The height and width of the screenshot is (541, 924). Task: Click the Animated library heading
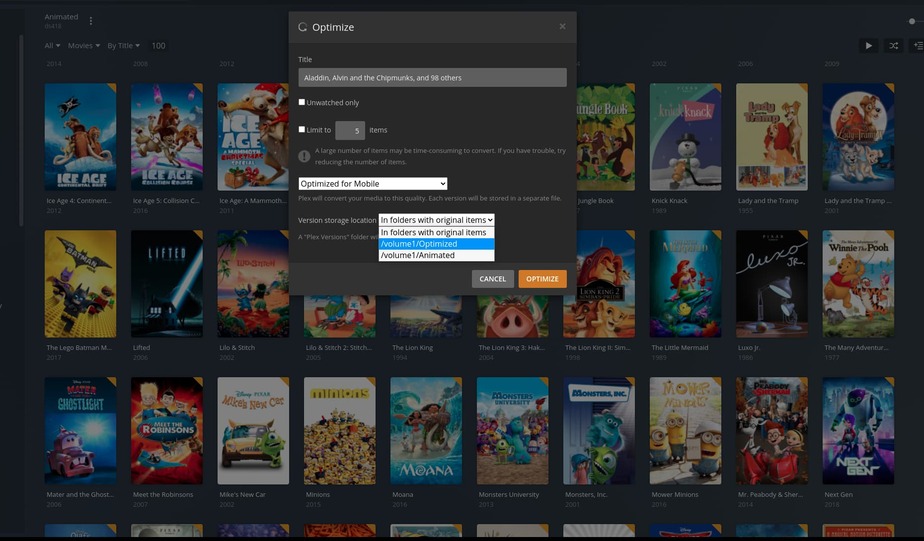click(x=61, y=17)
